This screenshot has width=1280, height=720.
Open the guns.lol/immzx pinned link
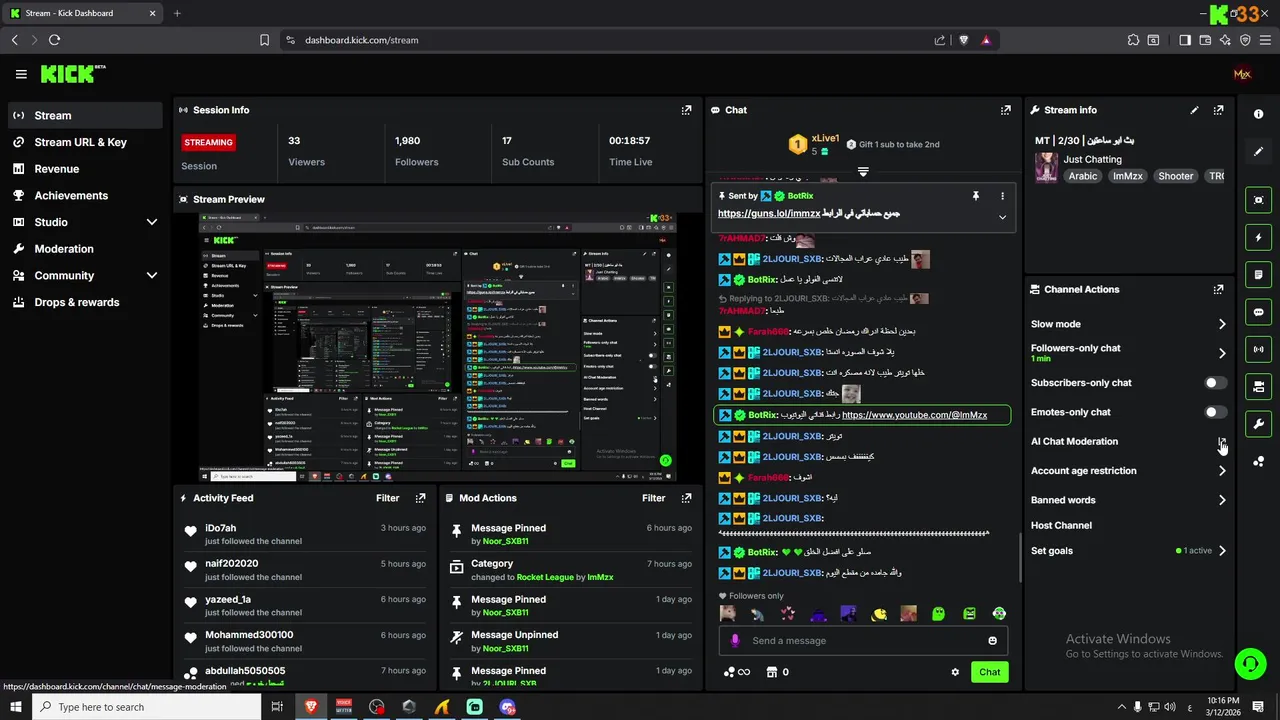point(769,214)
